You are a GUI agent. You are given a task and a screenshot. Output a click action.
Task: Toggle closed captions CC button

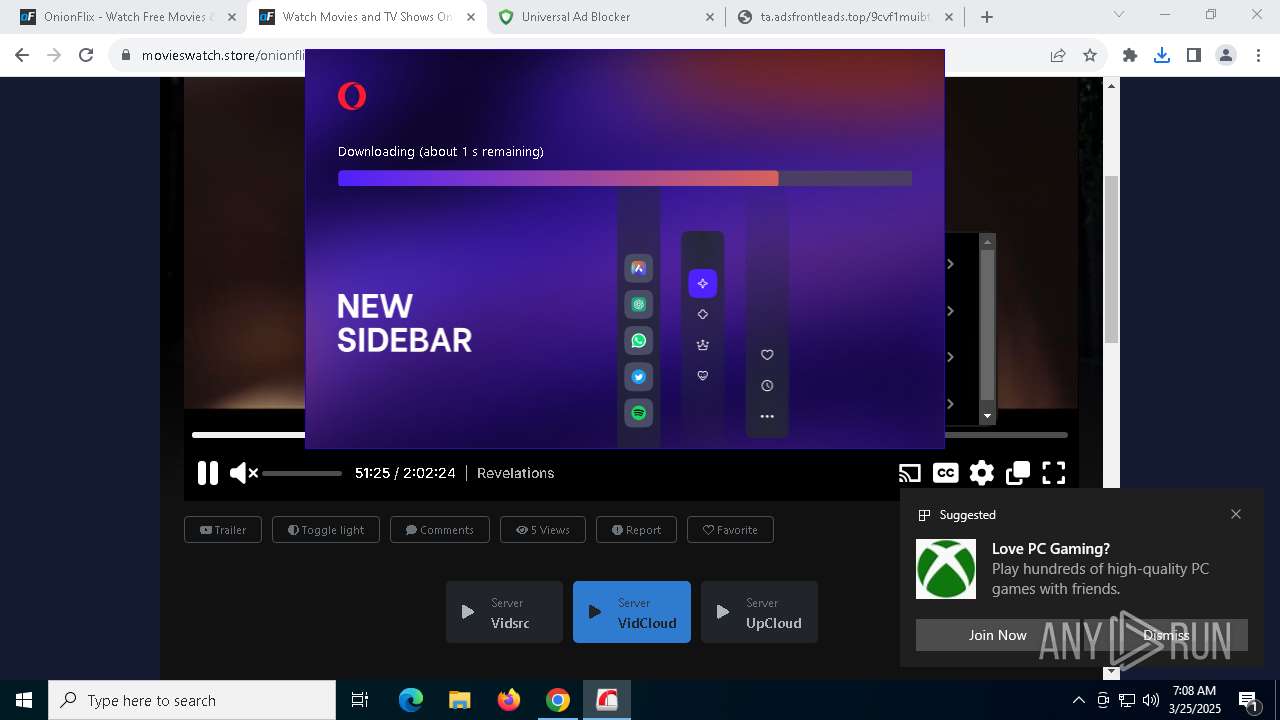click(945, 473)
